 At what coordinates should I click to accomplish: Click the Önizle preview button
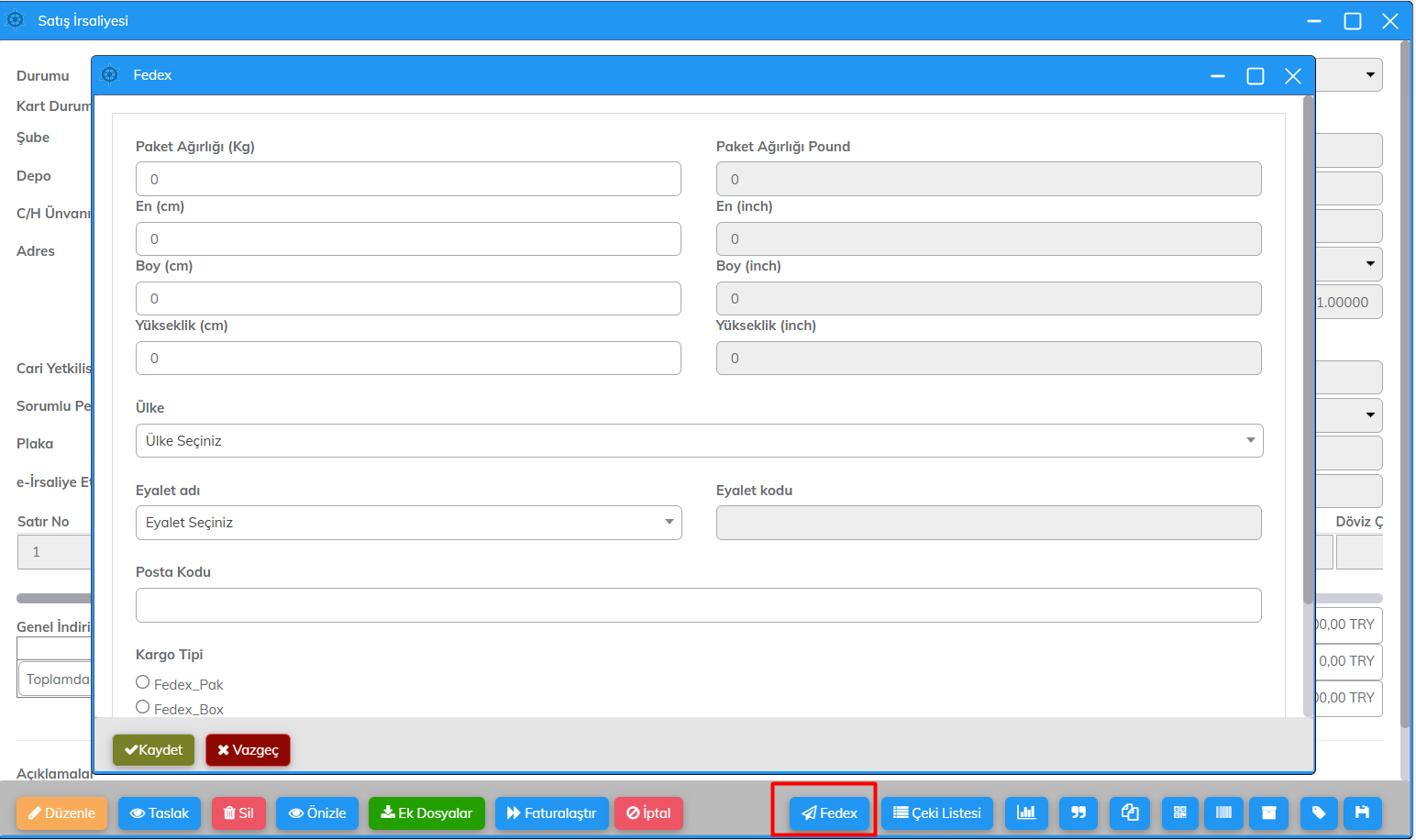tap(317, 813)
